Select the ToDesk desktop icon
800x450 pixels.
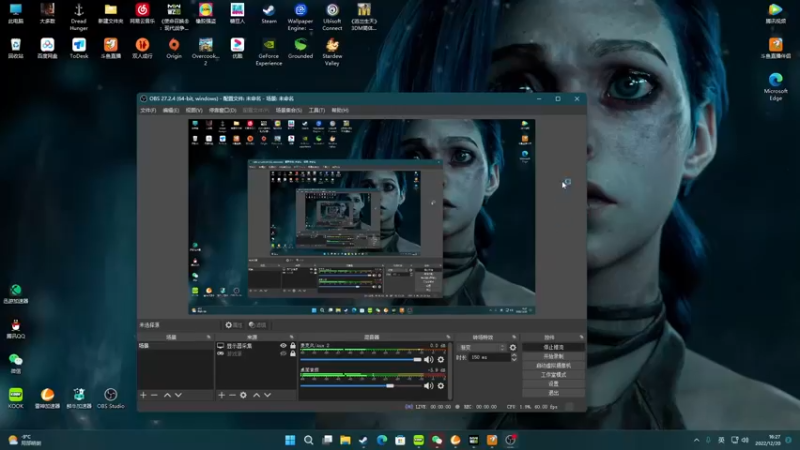click(79, 48)
